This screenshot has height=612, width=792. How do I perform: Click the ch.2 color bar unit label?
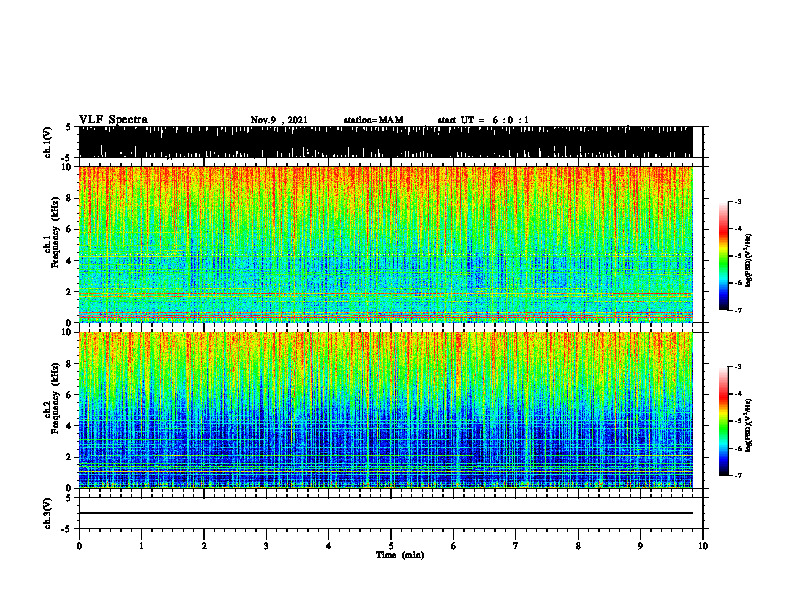749,425
